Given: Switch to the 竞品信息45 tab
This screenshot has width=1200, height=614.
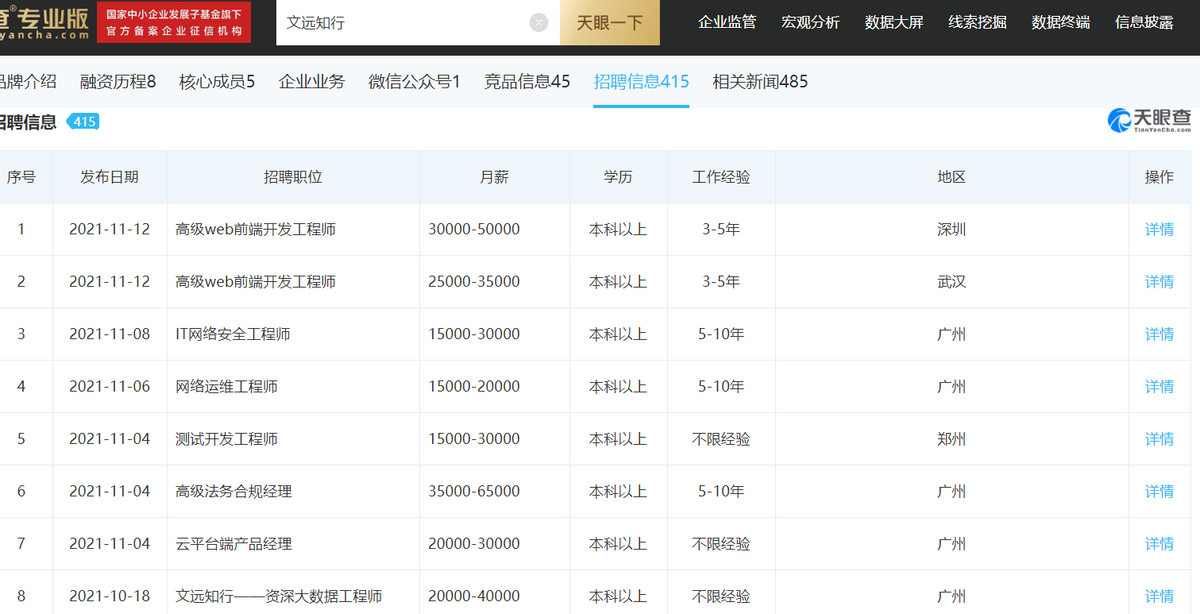Looking at the screenshot, I should point(527,82).
